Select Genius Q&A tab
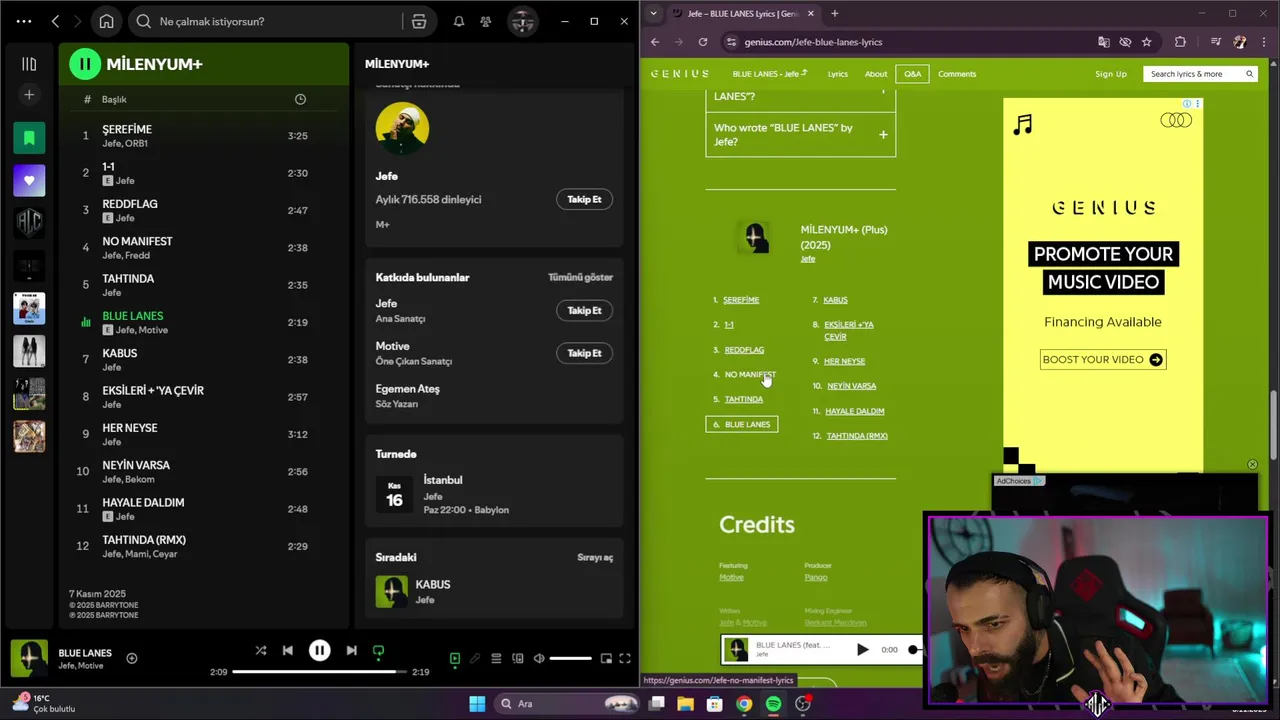This screenshot has height=720, width=1280. coord(913,74)
